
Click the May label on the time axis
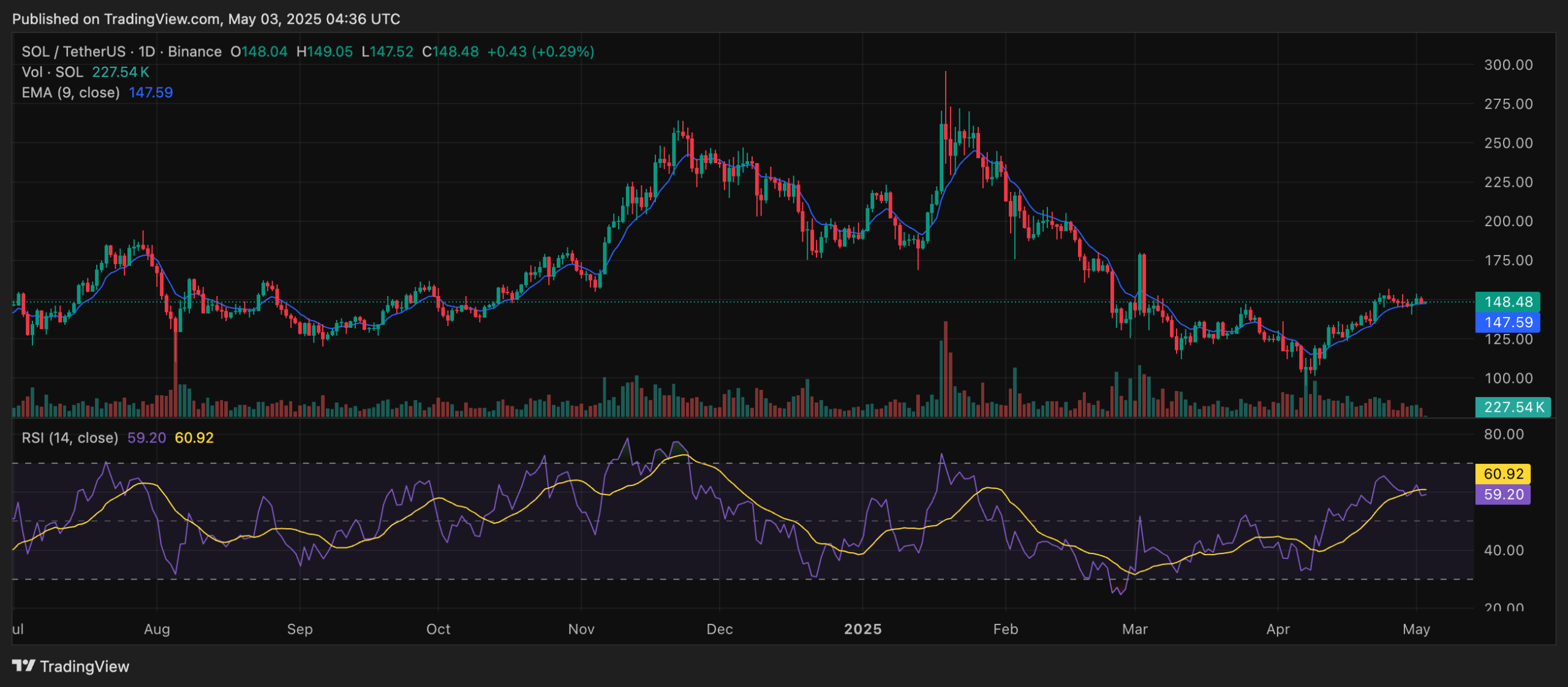click(x=1416, y=629)
